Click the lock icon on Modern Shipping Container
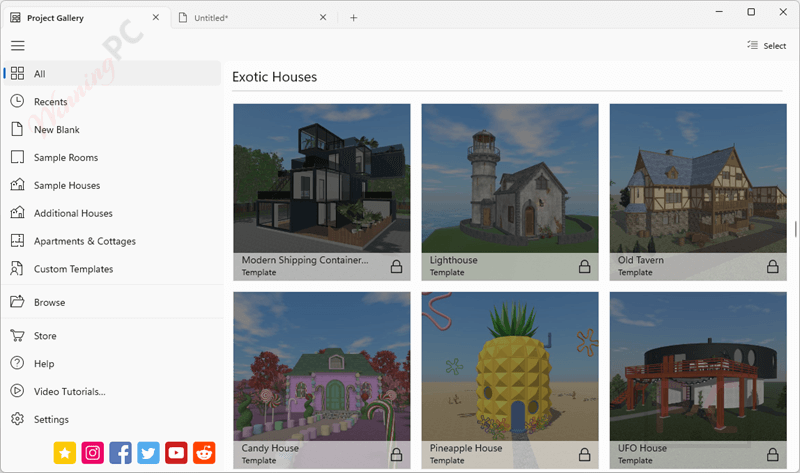 (396, 266)
